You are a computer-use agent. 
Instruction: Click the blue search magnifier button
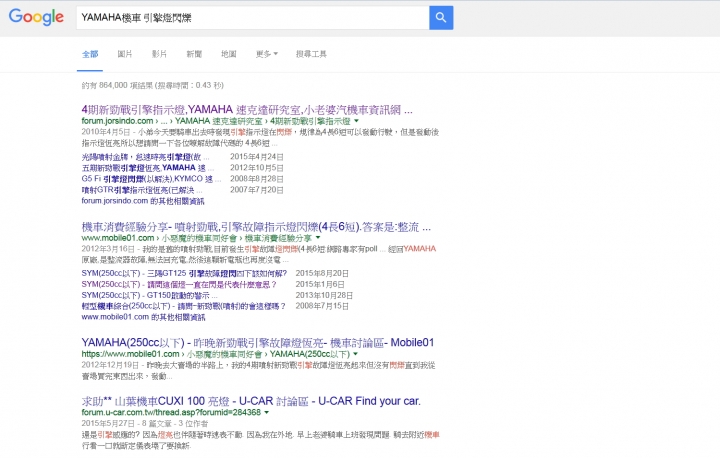[441, 17]
